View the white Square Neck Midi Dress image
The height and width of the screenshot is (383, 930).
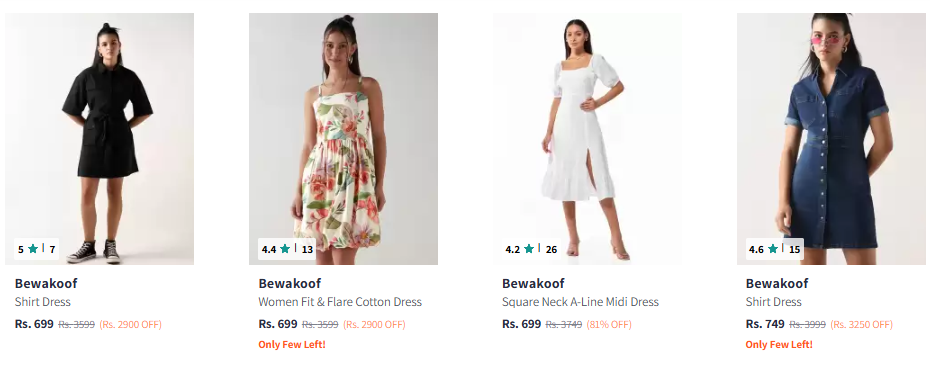pyautogui.click(x=587, y=139)
